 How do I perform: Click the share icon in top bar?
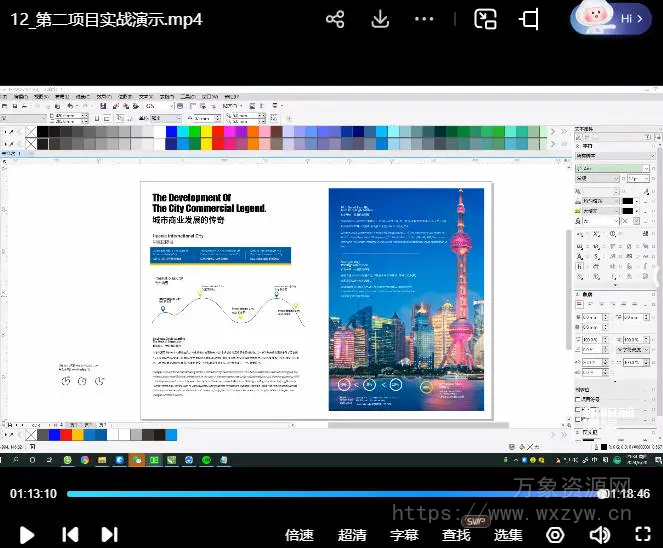click(x=335, y=19)
